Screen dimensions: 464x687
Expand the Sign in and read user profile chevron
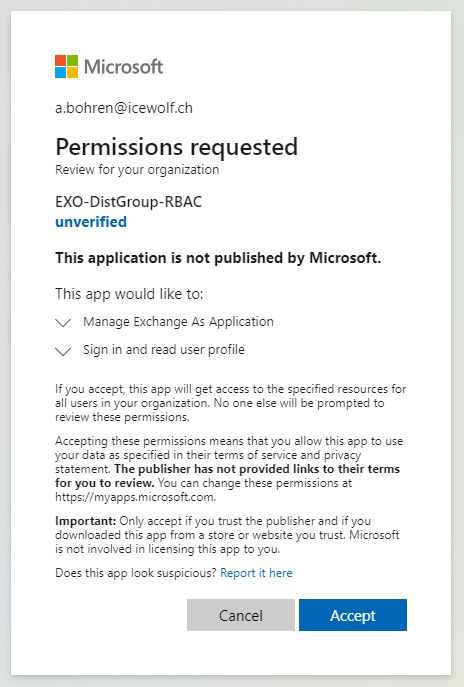(64, 351)
